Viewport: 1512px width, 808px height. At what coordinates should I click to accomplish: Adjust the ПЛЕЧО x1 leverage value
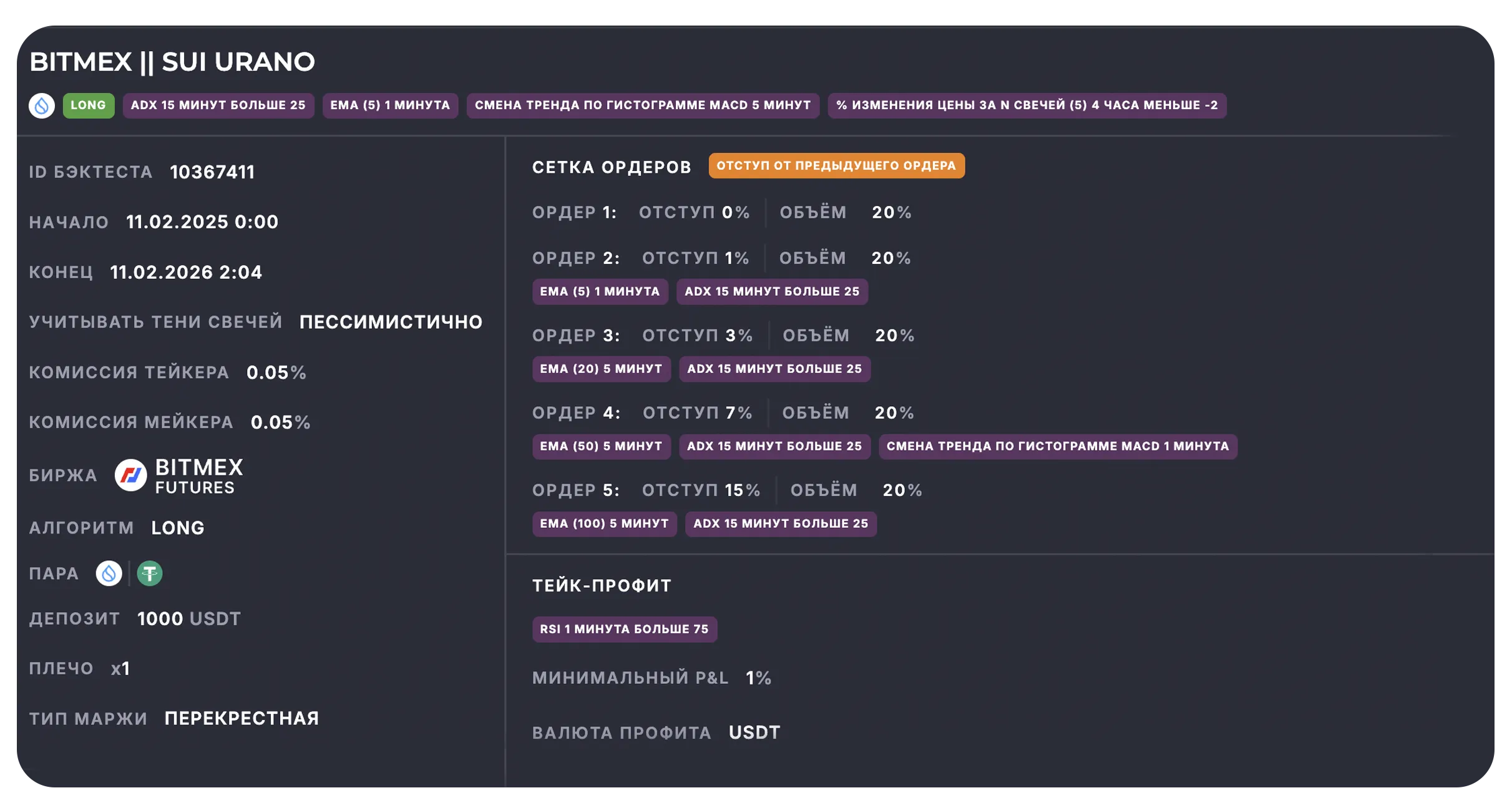[x=120, y=668]
